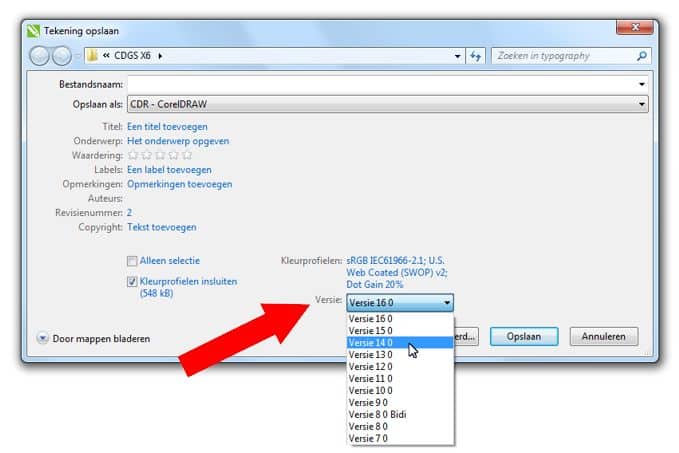Click the folder icon in the address bar
The image size is (679, 453).
point(92,56)
